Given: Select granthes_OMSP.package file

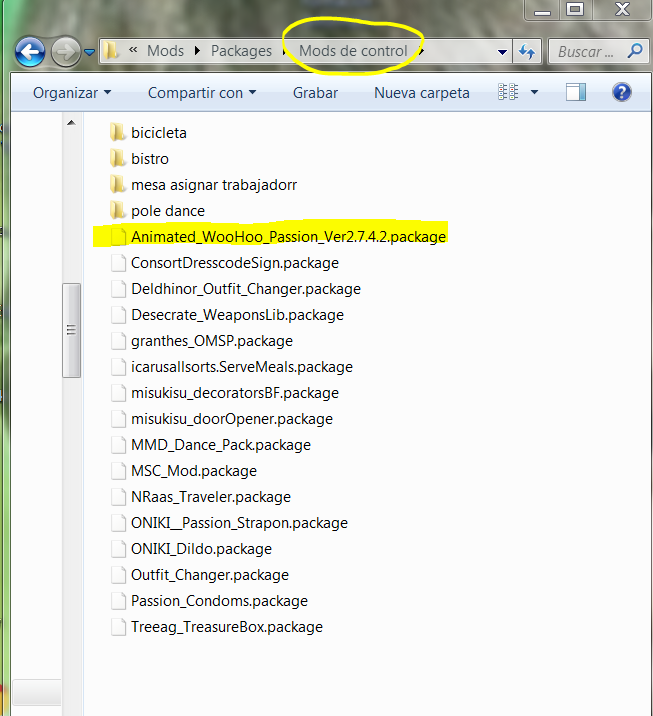Looking at the screenshot, I should tap(211, 341).
